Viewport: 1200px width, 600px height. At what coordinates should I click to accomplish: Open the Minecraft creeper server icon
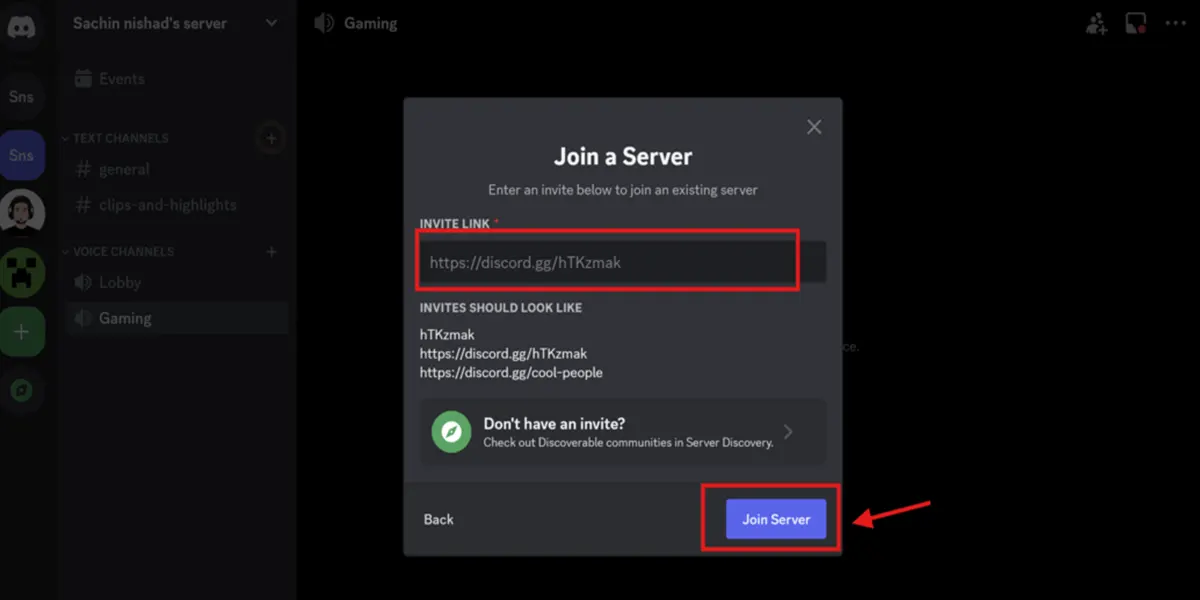(x=21, y=272)
